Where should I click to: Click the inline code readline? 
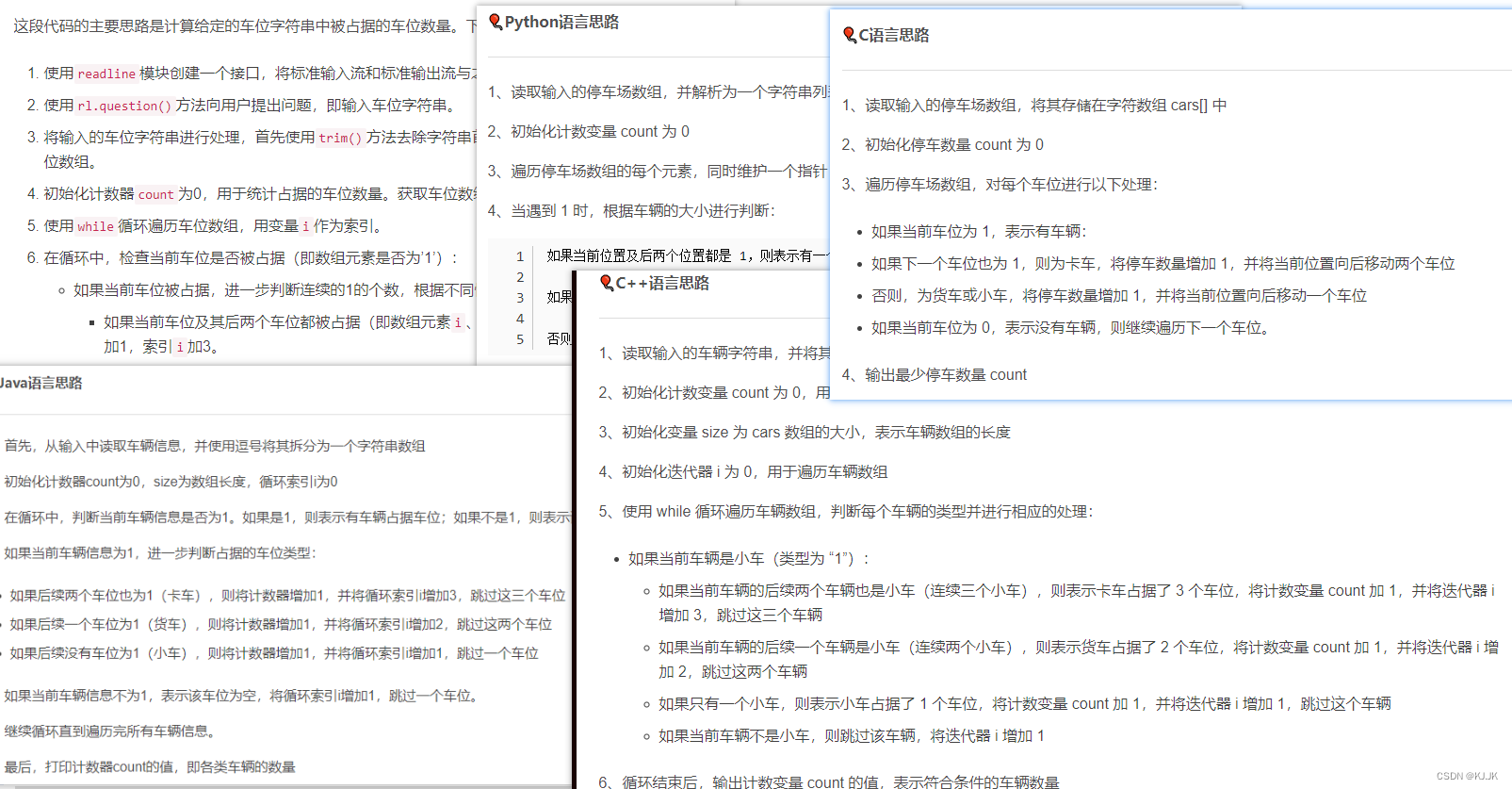click(106, 74)
